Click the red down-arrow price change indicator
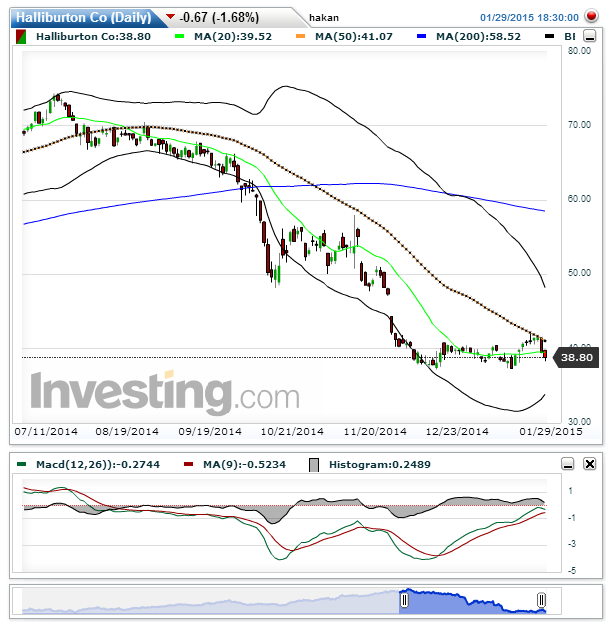 click(x=171, y=17)
